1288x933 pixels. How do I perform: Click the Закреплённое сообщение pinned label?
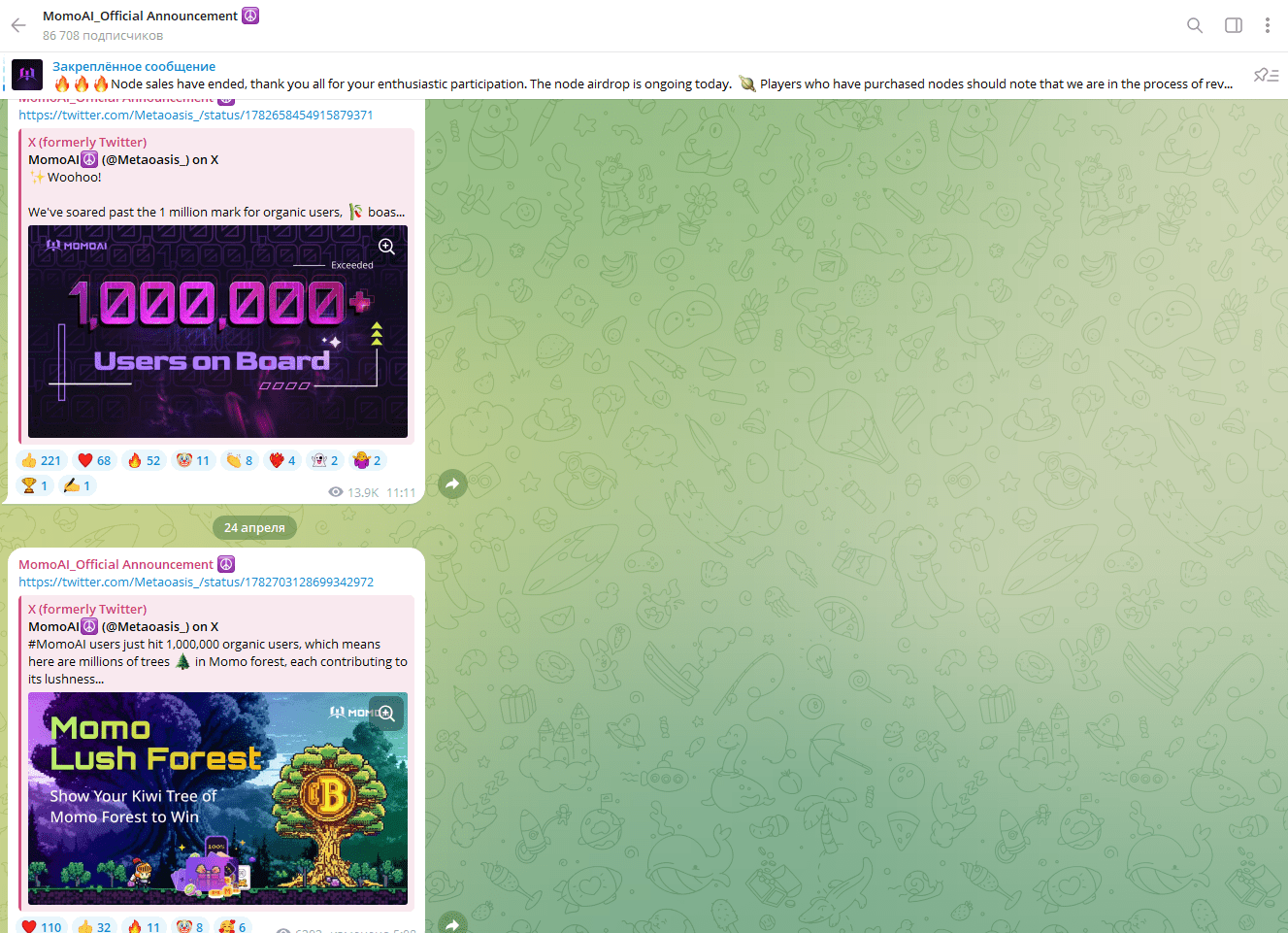point(134,66)
